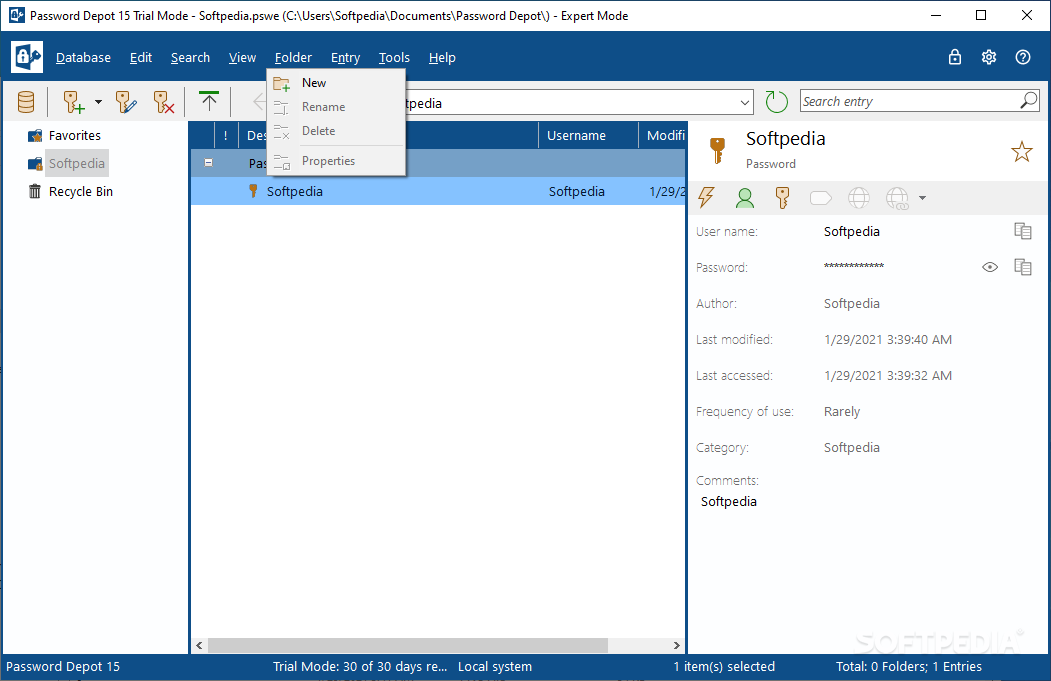Copy password via key icon in details

coord(782,198)
